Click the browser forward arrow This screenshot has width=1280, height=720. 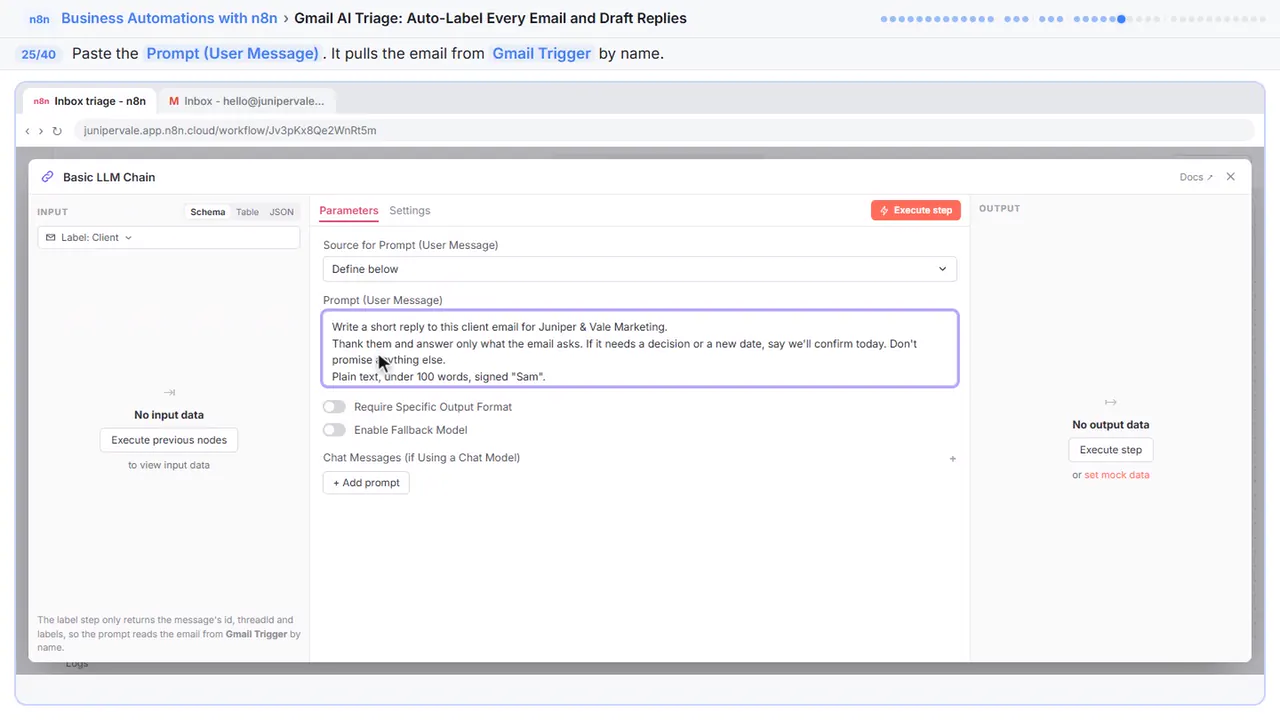pyautogui.click(x=41, y=131)
